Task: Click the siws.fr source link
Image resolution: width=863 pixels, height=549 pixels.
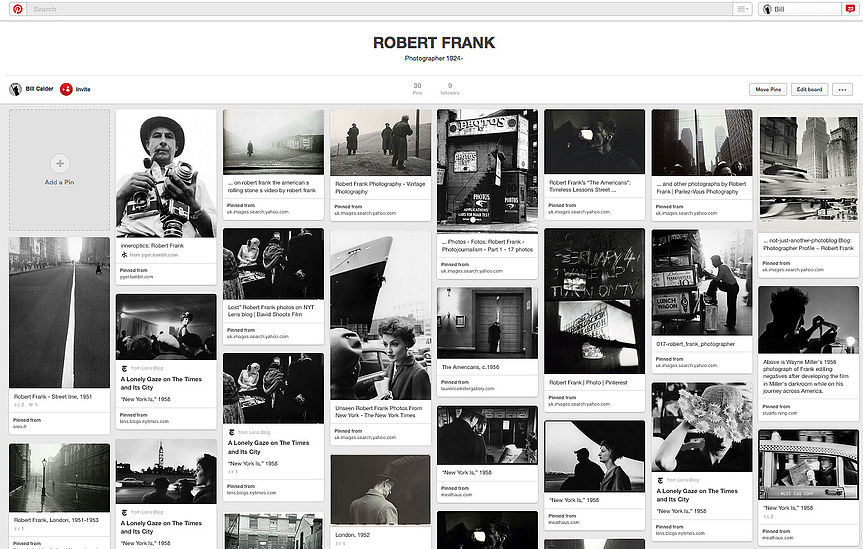Action: click(20, 426)
